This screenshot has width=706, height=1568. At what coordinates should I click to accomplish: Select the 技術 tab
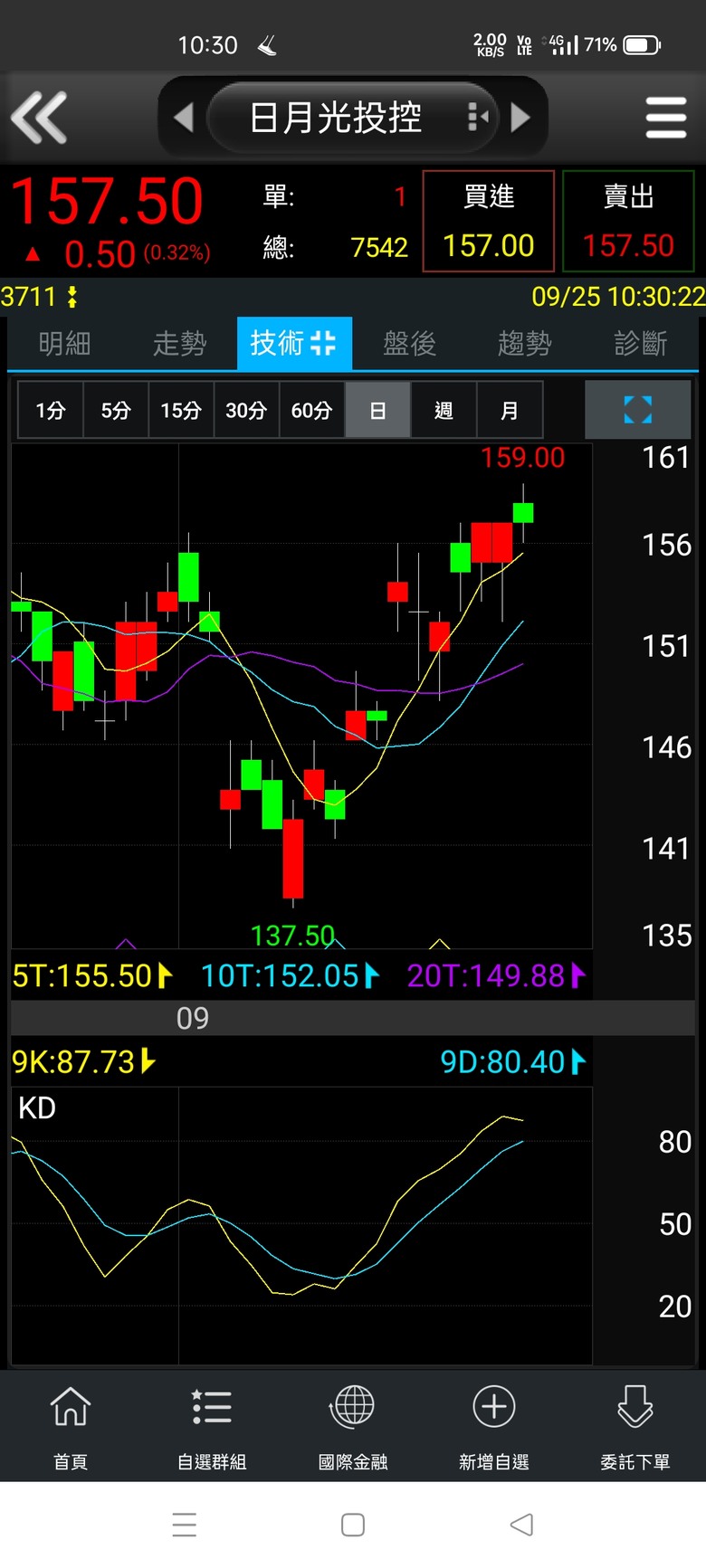point(294,344)
